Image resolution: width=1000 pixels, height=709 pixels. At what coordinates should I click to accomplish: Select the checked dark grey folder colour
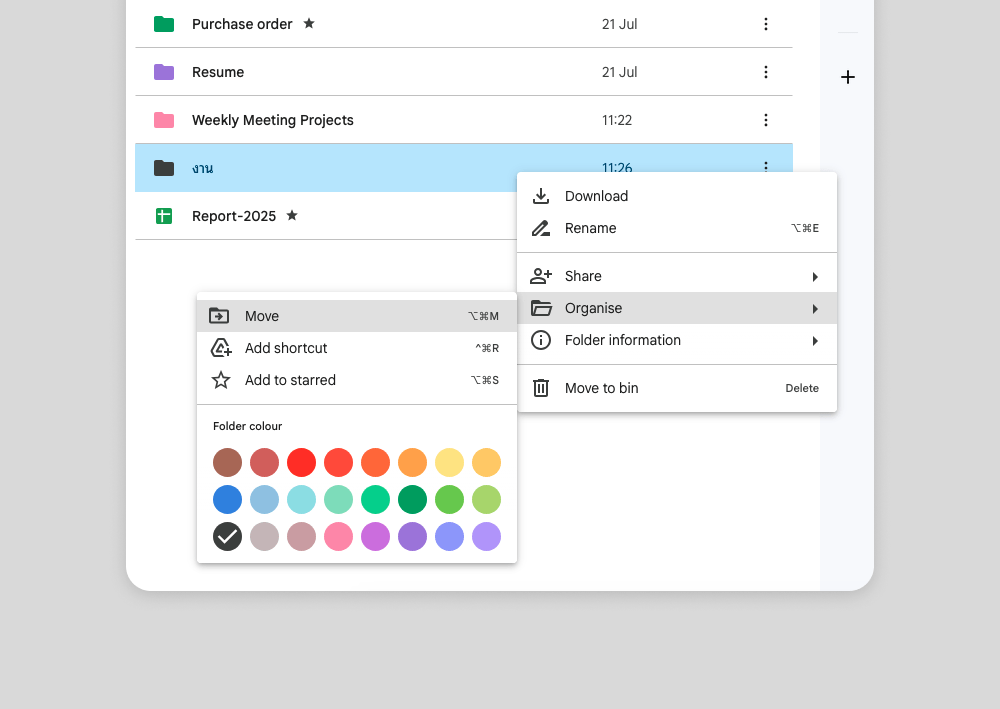click(228, 537)
